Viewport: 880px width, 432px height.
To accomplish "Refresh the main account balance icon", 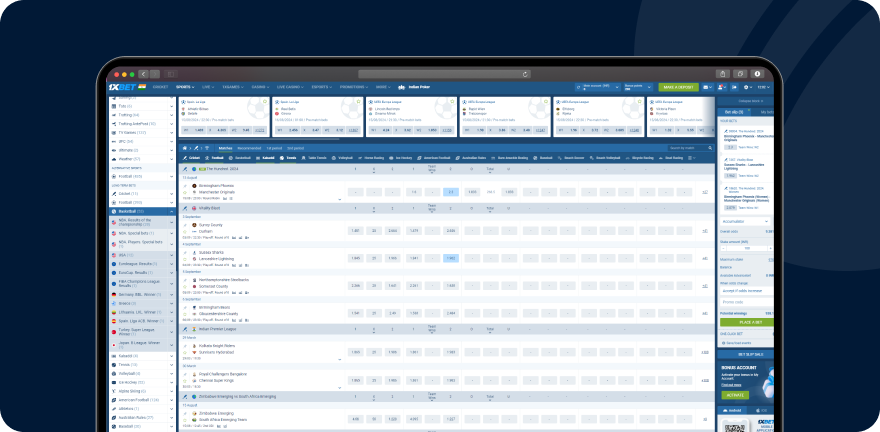I will coord(579,87).
